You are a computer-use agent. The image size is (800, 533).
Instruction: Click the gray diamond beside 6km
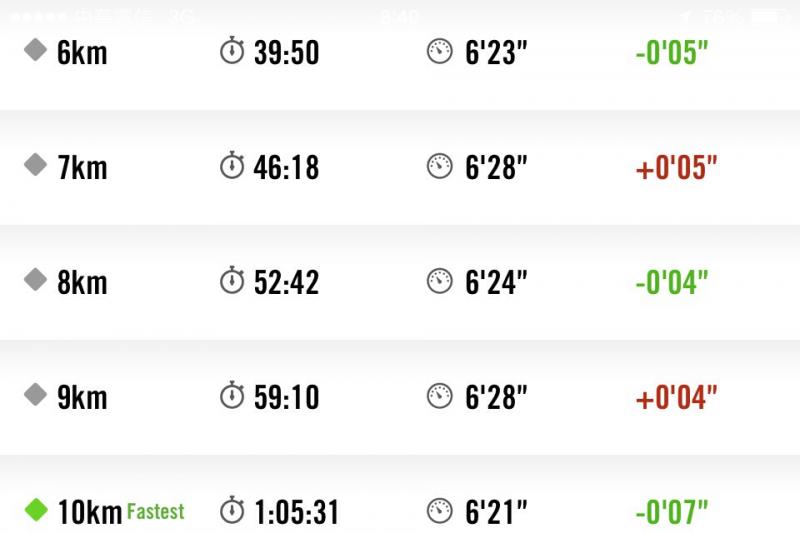(x=36, y=50)
